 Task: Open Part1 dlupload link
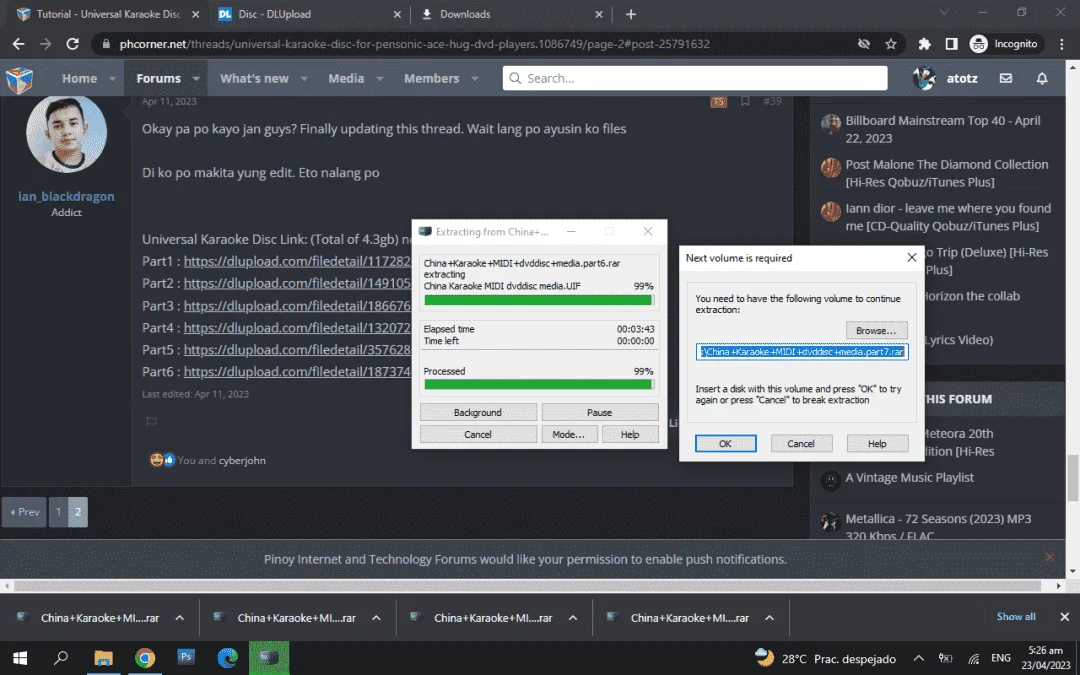click(x=297, y=261)
